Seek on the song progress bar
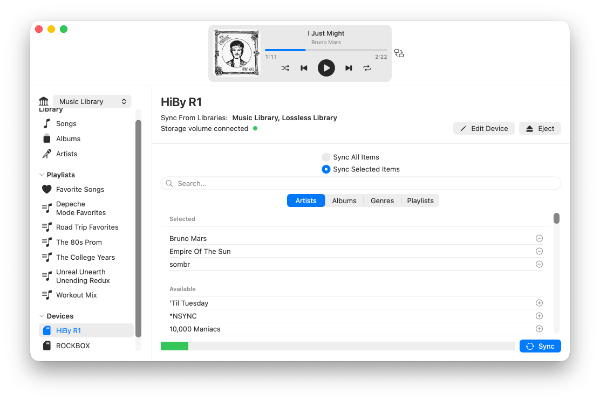Viewport: 600px width, 401px height. click(326, 50)
